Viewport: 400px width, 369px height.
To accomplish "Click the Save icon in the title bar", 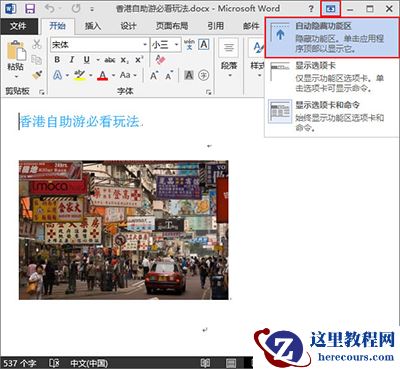I will [30, 9].
